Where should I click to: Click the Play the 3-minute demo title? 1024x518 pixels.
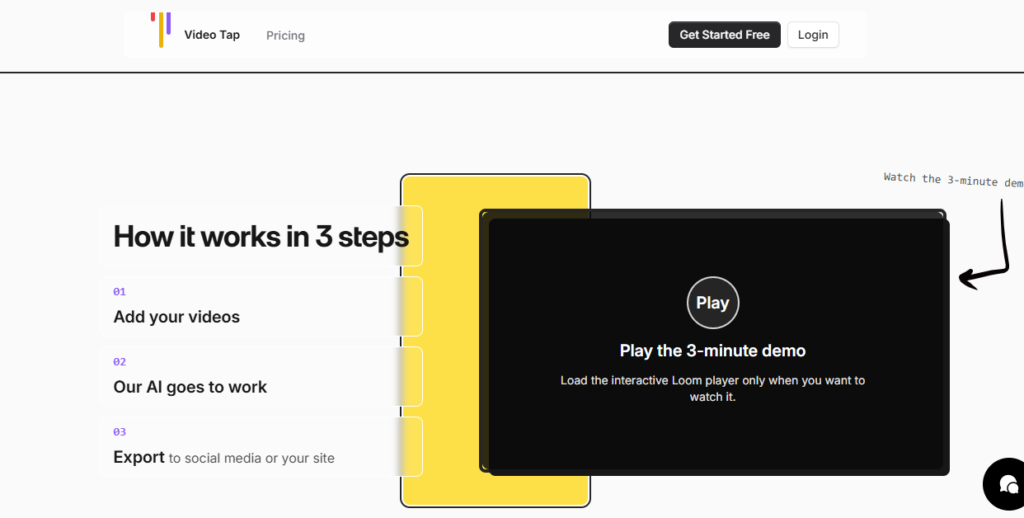712,351
